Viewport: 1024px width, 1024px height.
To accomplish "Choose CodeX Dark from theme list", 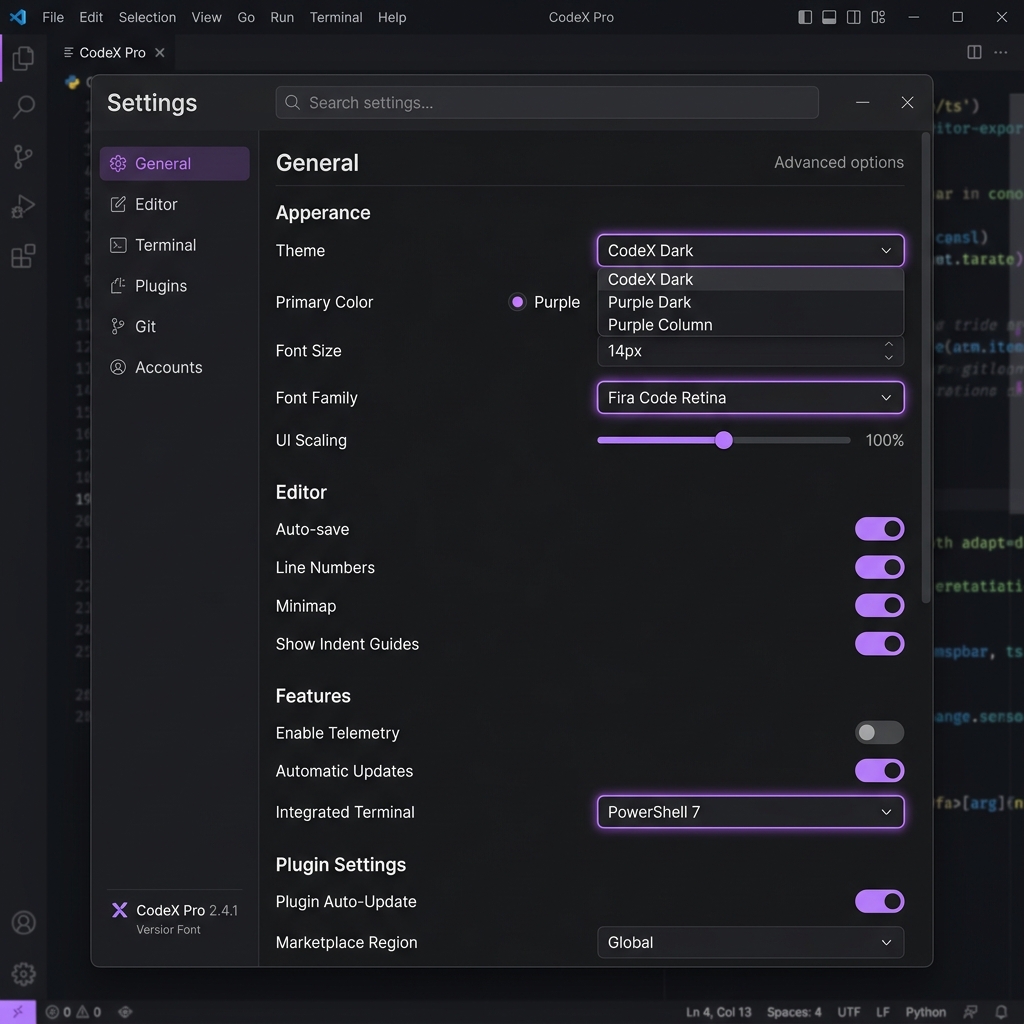I will point(750,280).
